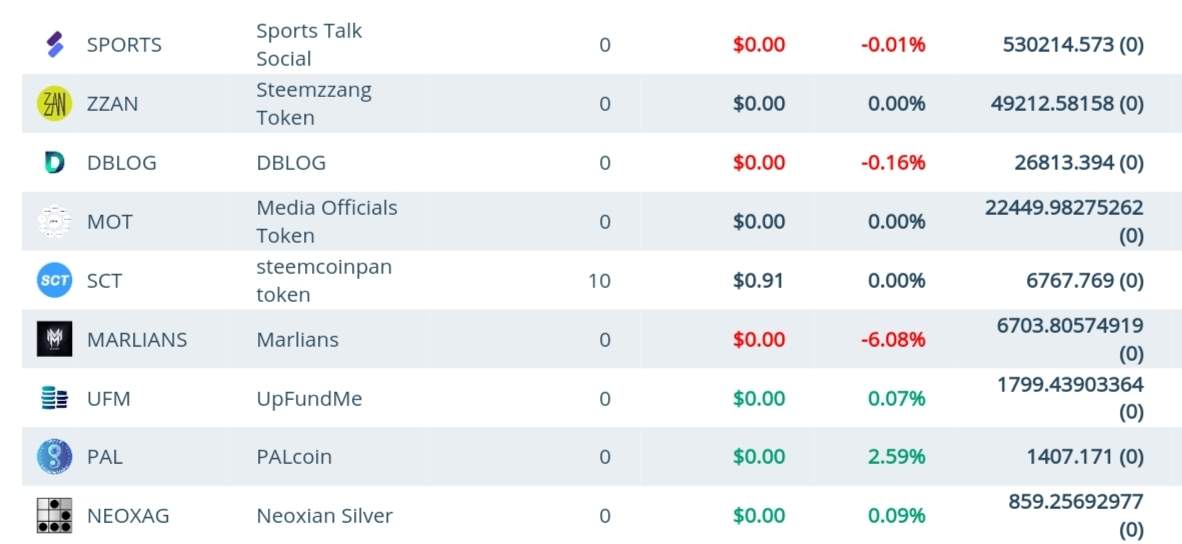Select the steemcoinpan token name

tap(324, 281)
